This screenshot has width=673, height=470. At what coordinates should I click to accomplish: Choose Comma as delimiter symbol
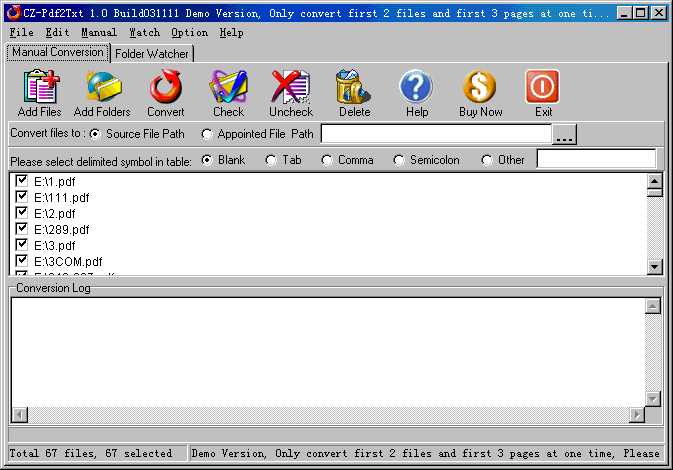click(x=327, y=161)
